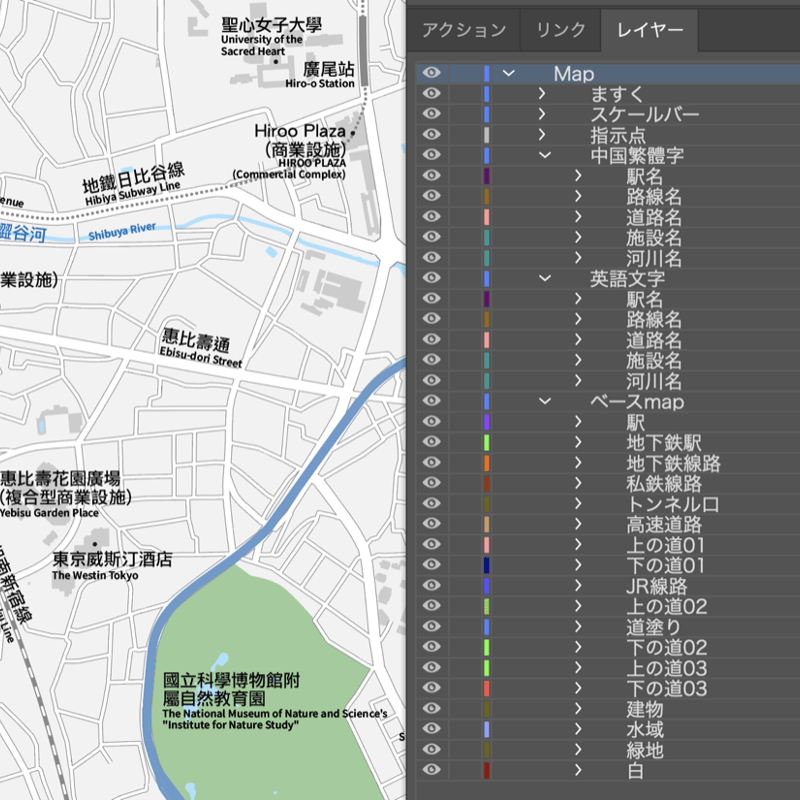Toggle visibility of 水域 layer
This screenshot has height=800, width=800.
pos(432,729)
